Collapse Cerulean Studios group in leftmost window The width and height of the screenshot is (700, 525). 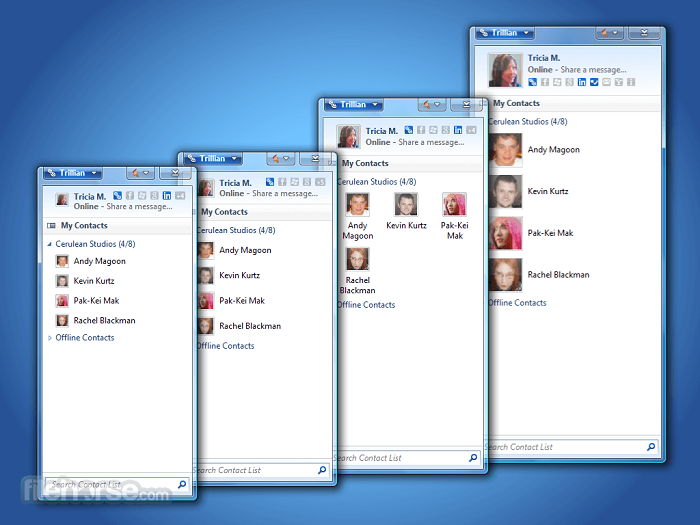pyautogui.click(x=50, y=243)
